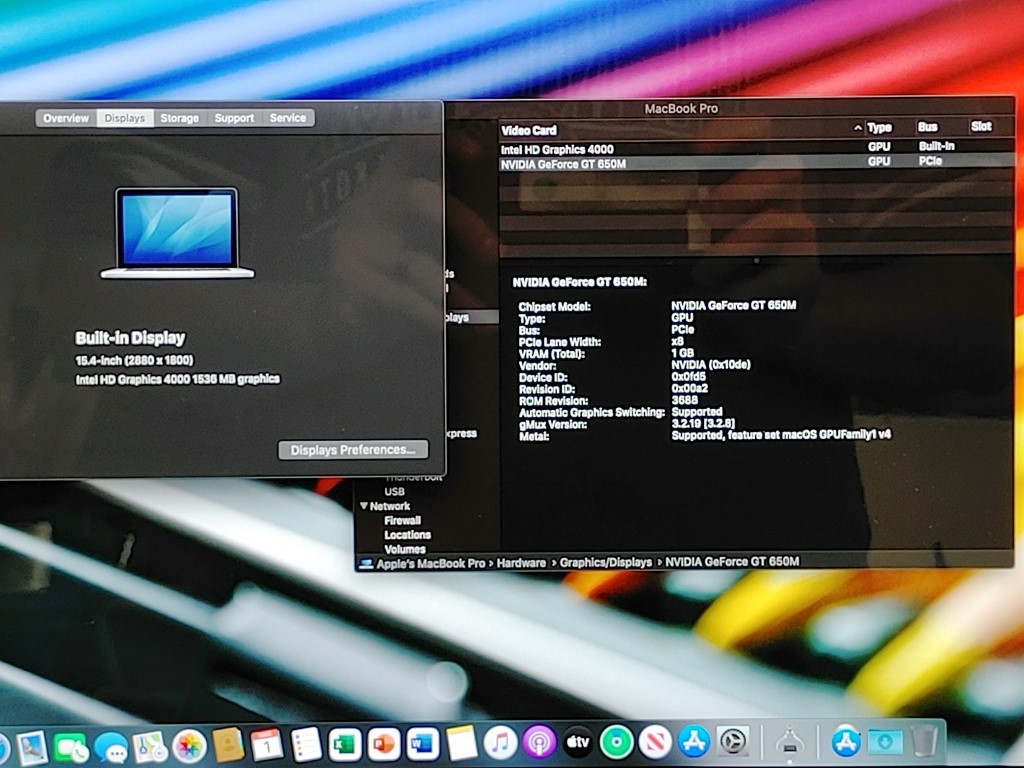Launch the Apple TV app from the Dock
This screenshot has width=1024, height=768.
tap(577, 743)
